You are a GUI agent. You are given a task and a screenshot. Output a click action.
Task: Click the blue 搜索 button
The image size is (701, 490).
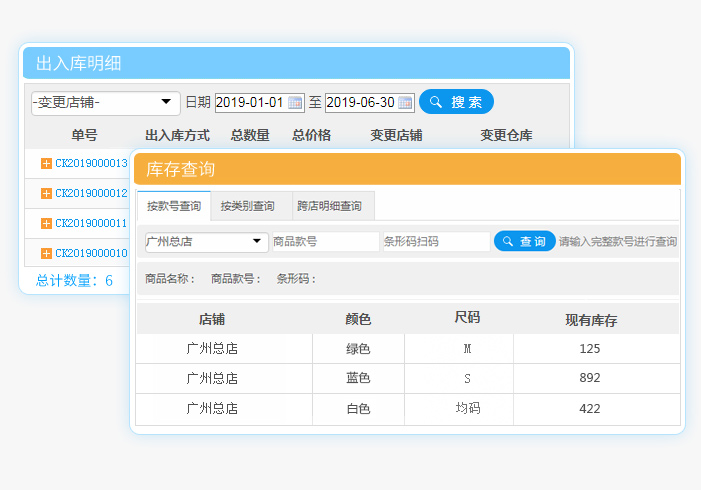(456, 102)
